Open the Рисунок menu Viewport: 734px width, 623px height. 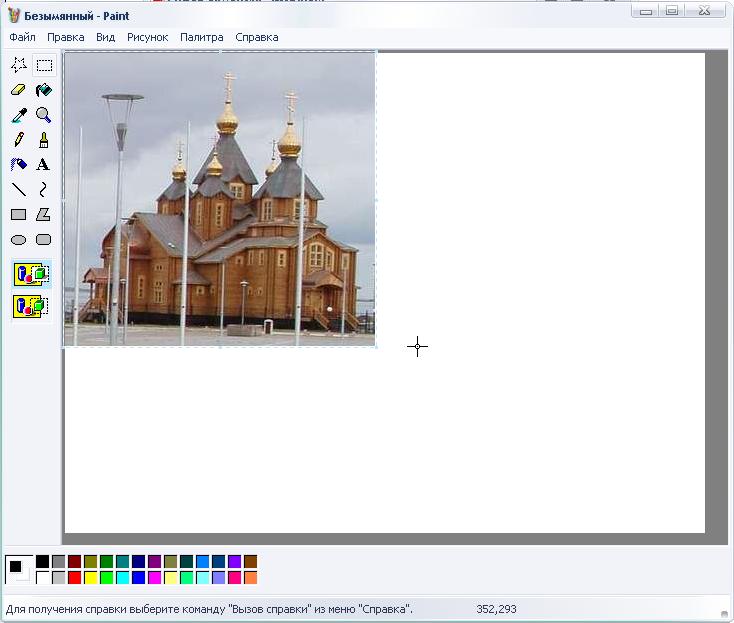point(147,37)
